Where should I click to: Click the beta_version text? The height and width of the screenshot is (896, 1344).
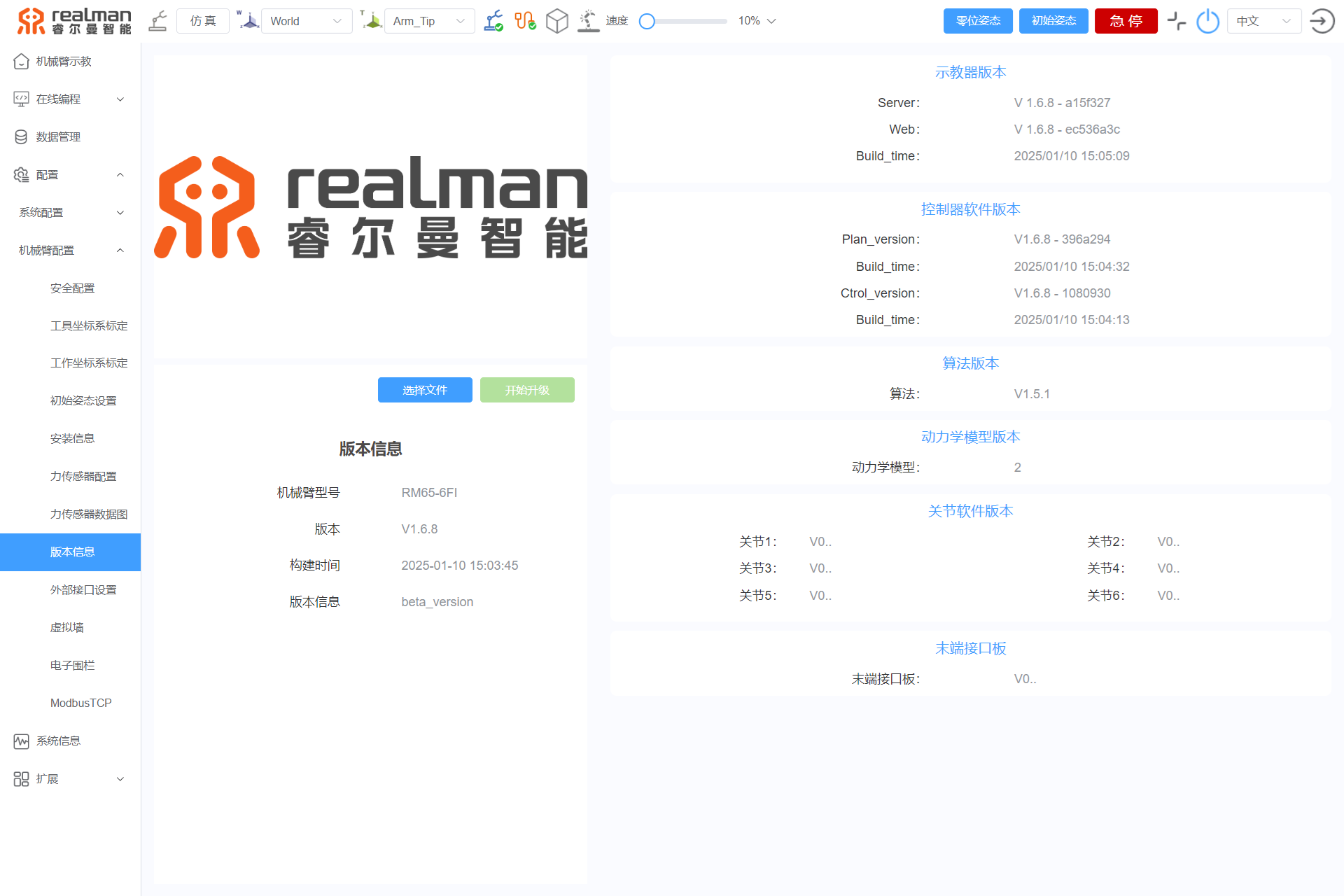pos(437,602)
